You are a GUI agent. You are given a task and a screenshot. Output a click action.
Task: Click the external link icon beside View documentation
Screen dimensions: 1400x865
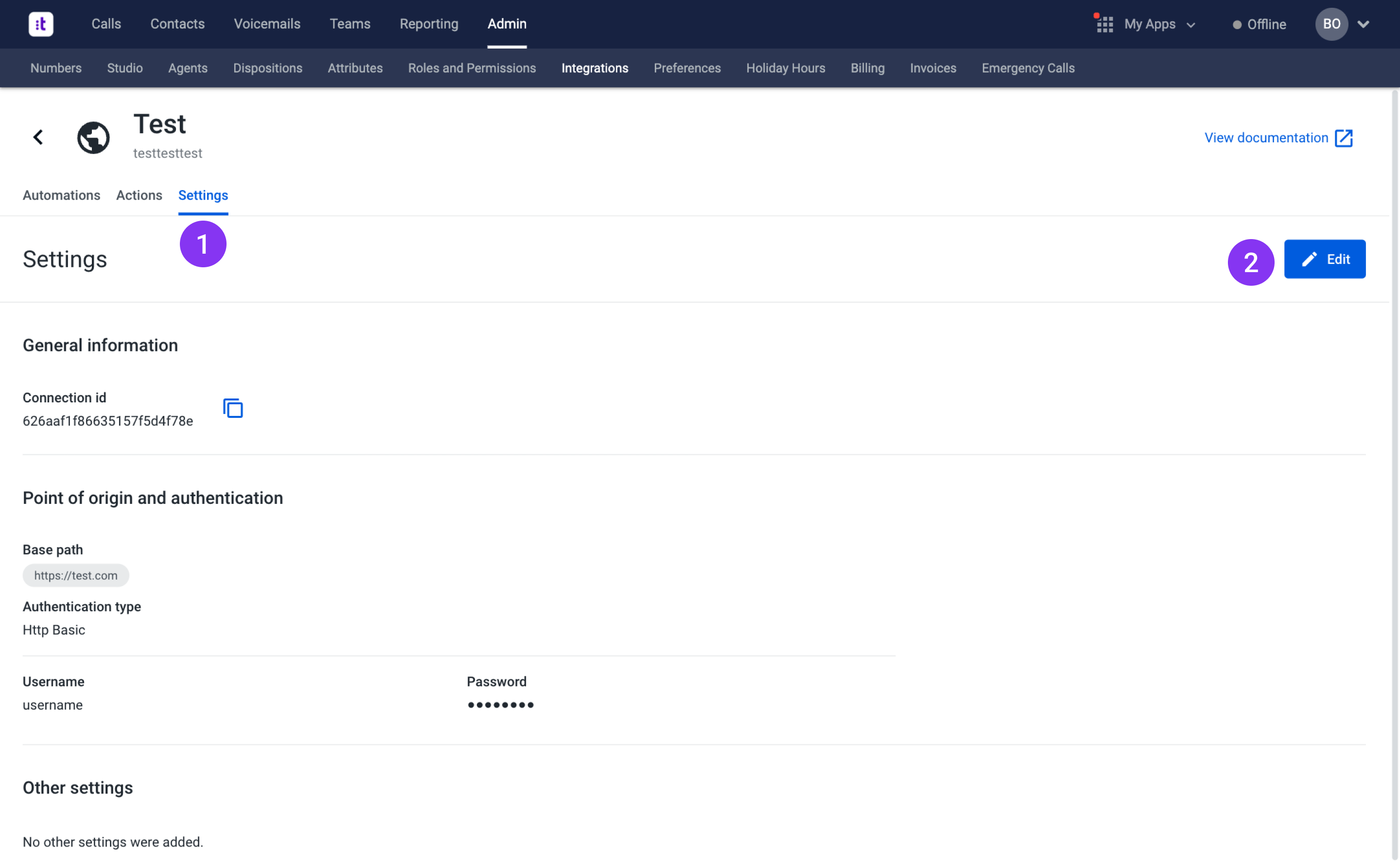(x=1343, y=138)
